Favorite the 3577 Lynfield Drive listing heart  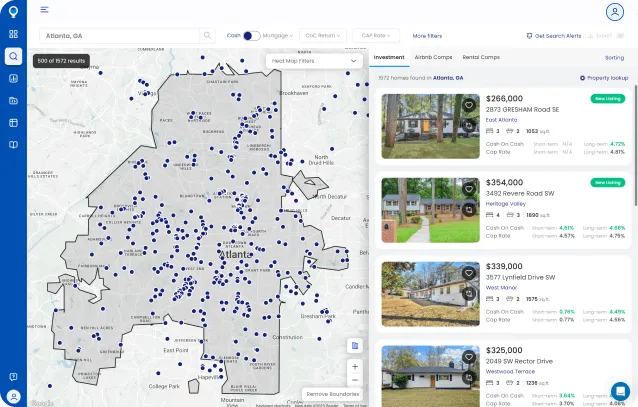(468, 271)
